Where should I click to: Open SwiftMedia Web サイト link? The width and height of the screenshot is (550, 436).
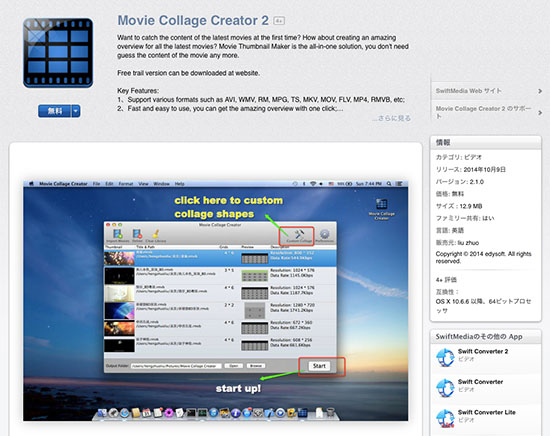pyautogui.click(x=469, y=91)
